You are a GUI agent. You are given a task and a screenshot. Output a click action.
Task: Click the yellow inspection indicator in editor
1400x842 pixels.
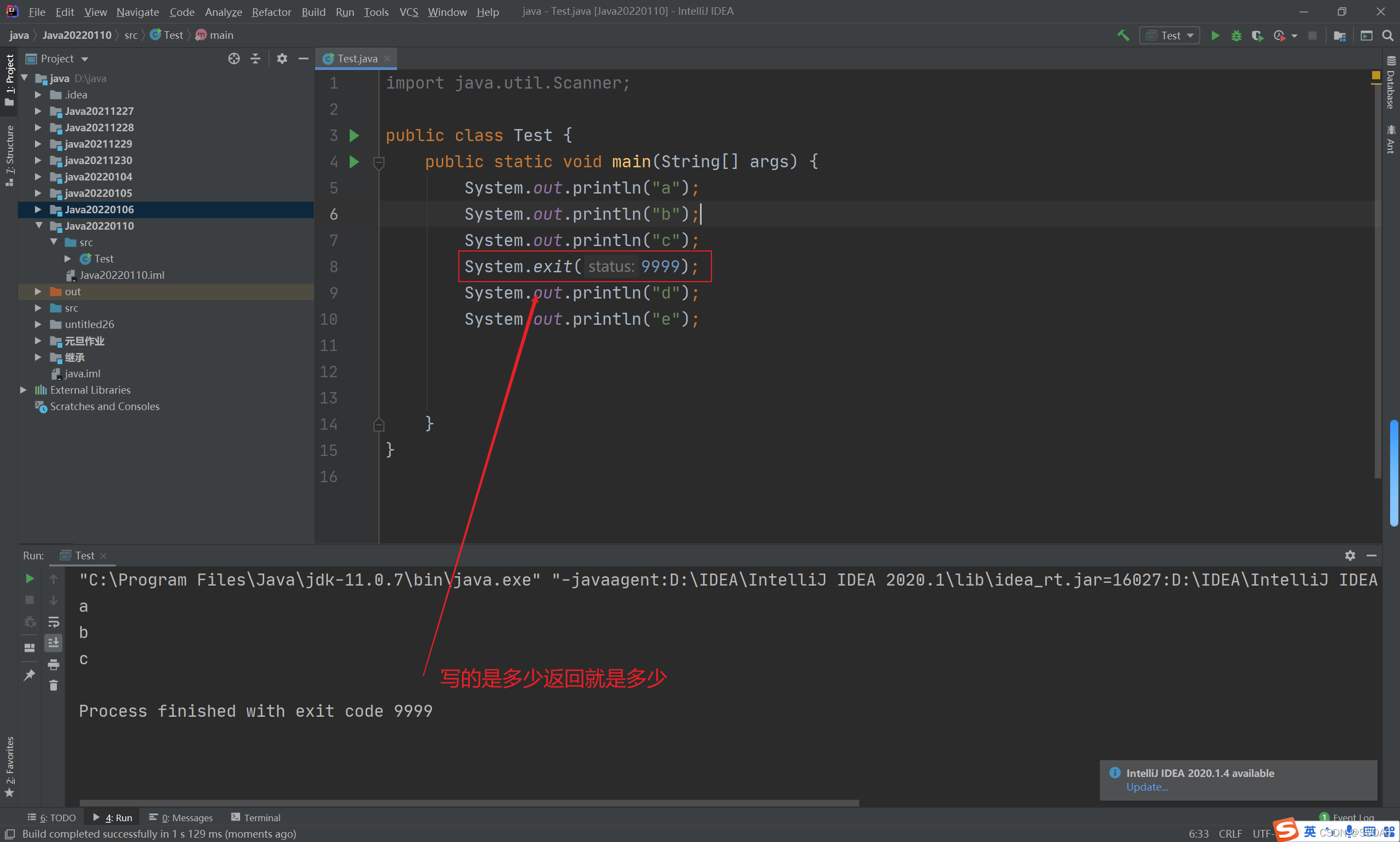(1375, 75)
